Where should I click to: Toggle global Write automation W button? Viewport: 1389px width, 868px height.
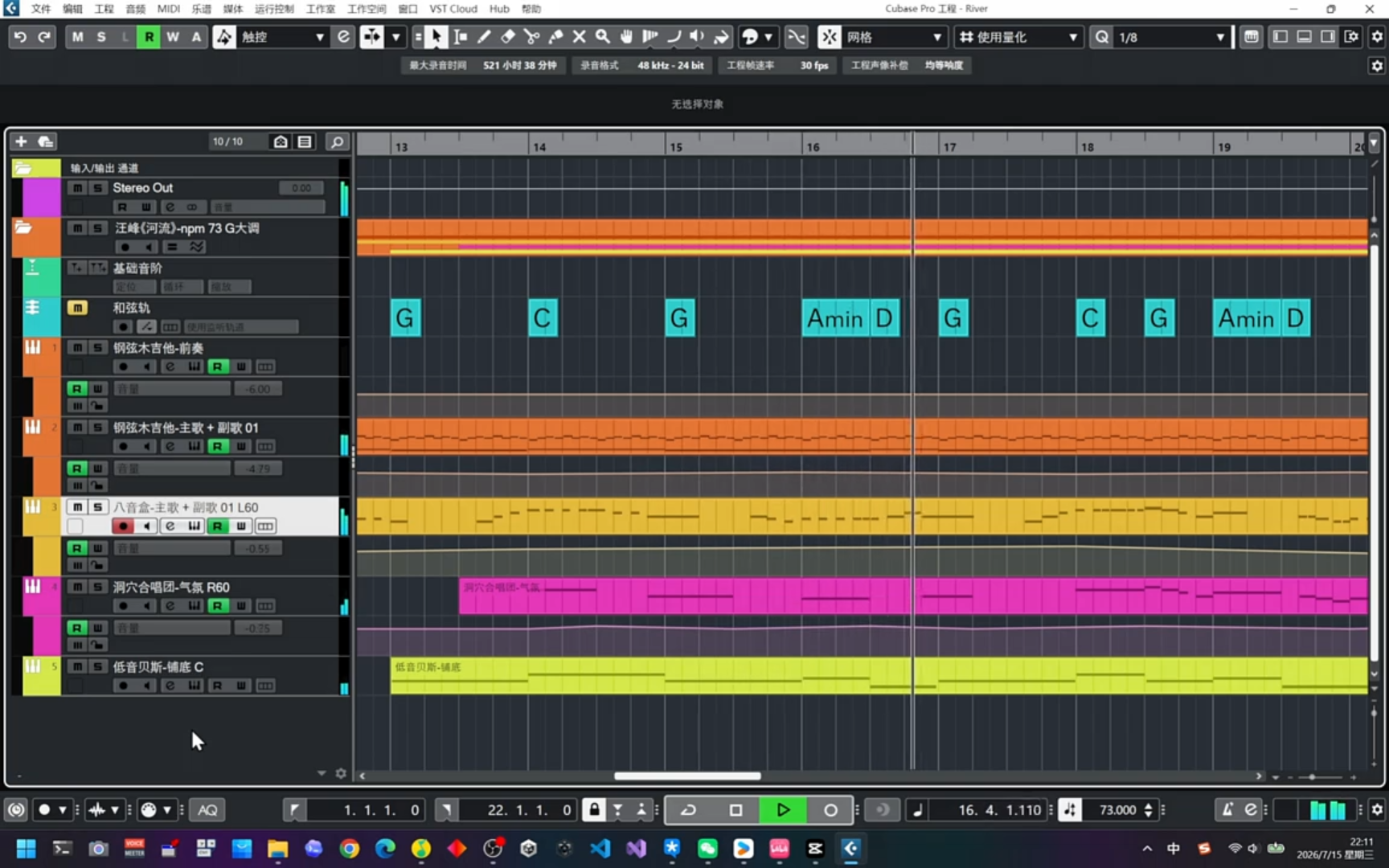click(172, 37)
